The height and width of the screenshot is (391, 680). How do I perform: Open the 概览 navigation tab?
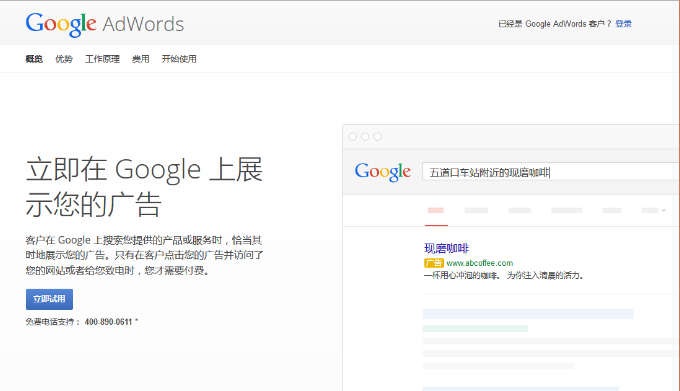coord(34,59)
